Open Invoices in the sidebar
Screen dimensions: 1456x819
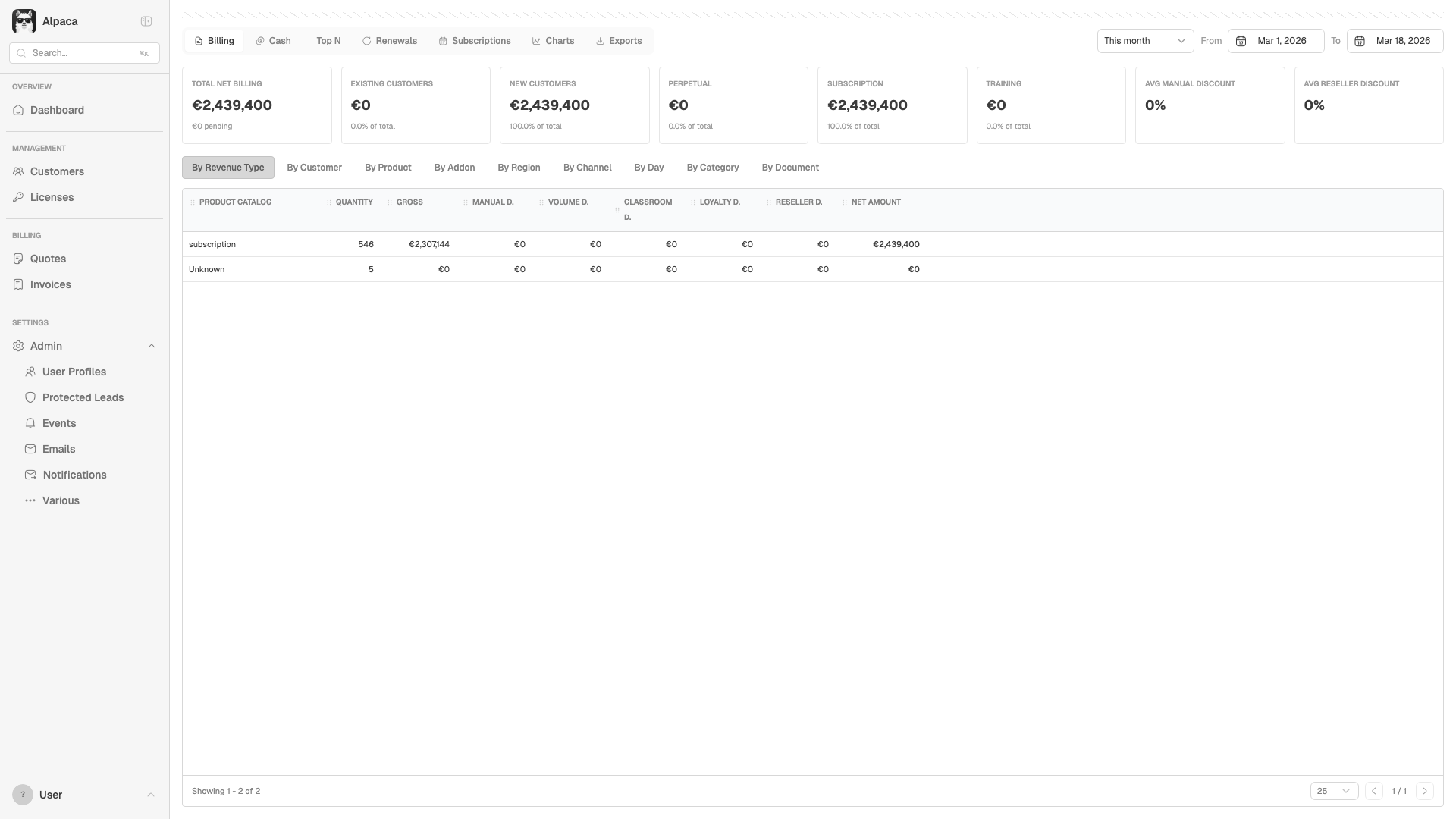50,284
